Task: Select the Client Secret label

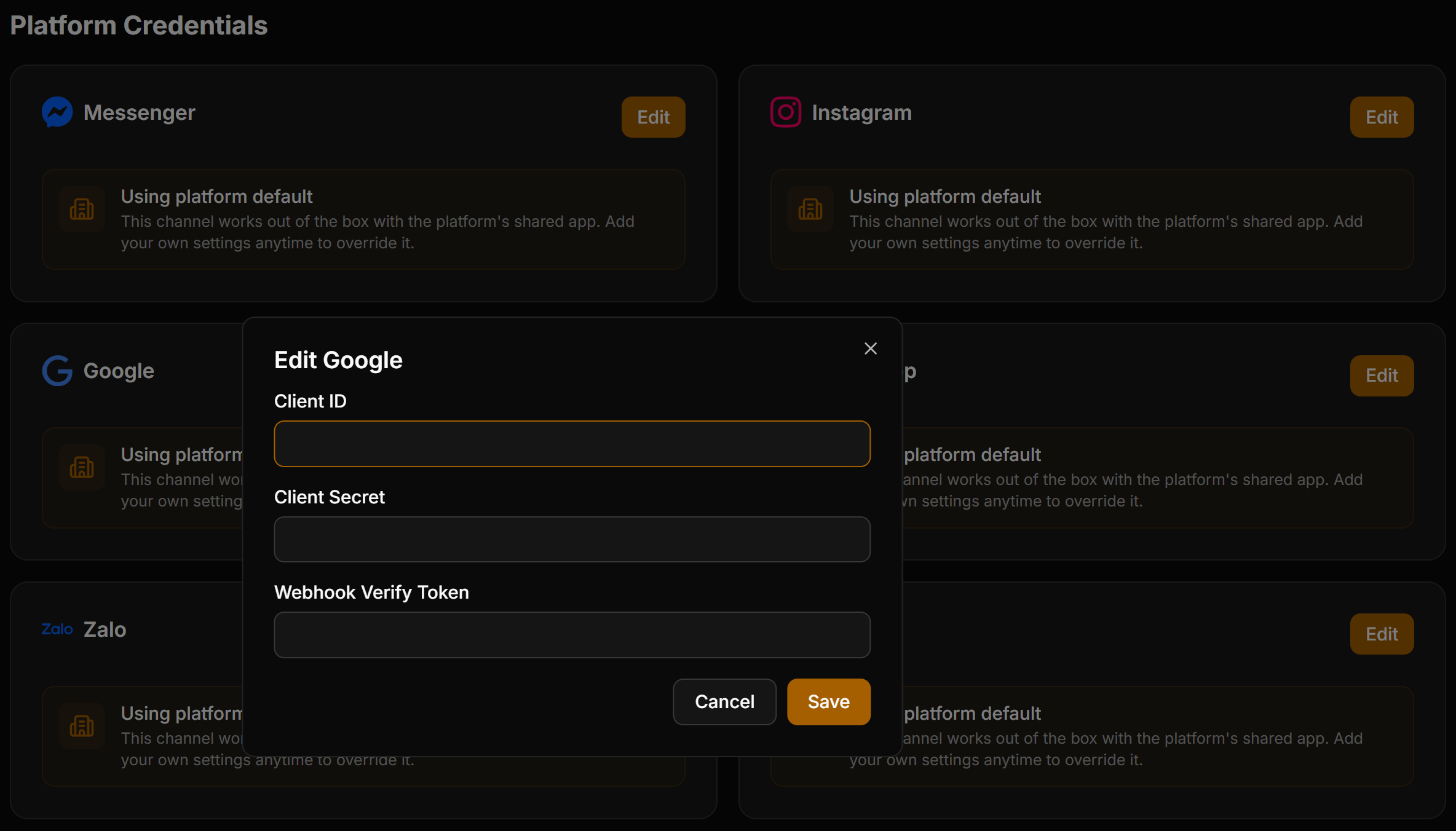Action: [x=330, y=497]
